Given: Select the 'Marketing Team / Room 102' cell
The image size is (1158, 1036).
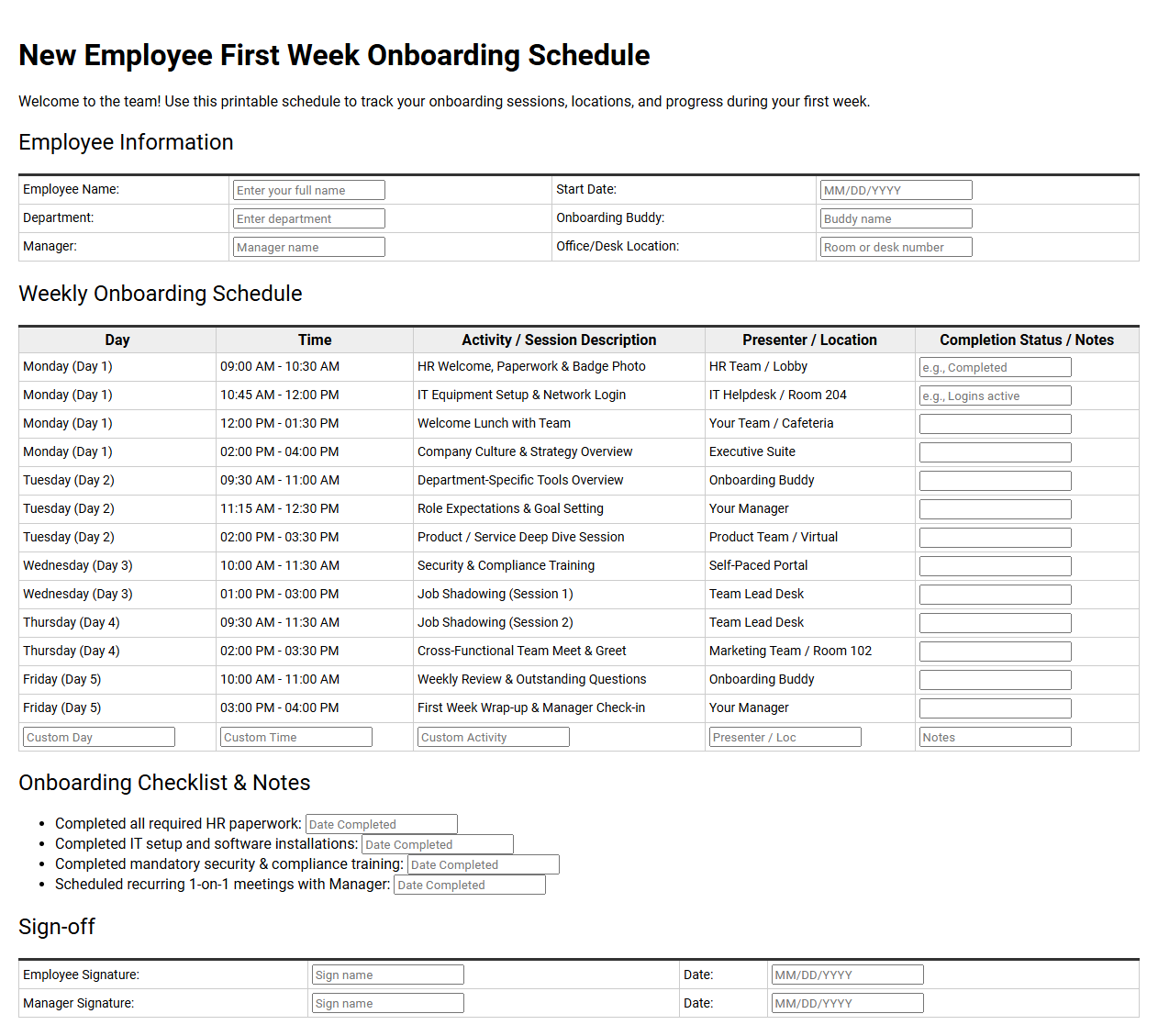Looking at the screenshot, I should pos(810,651).
